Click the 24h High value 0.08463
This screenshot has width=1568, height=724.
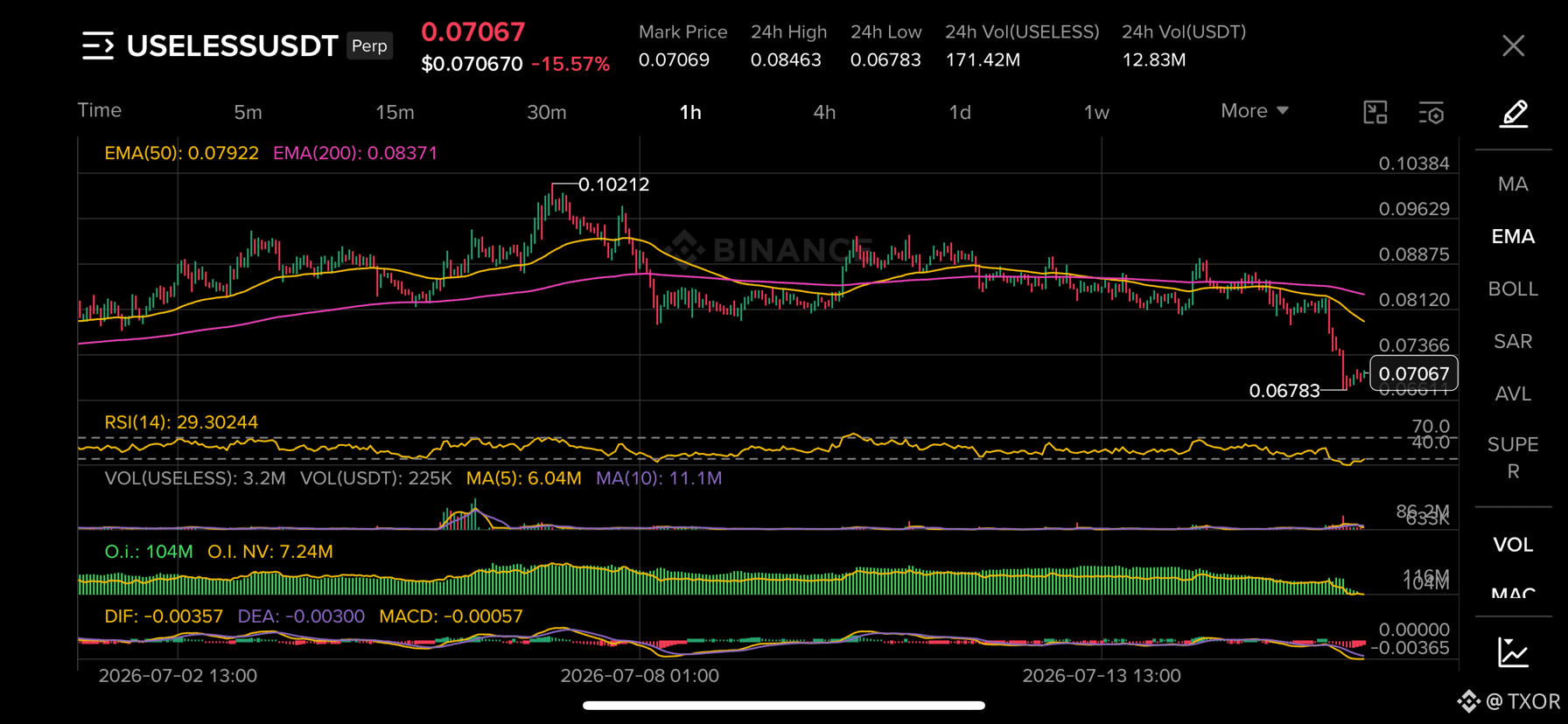coord(786,59)
